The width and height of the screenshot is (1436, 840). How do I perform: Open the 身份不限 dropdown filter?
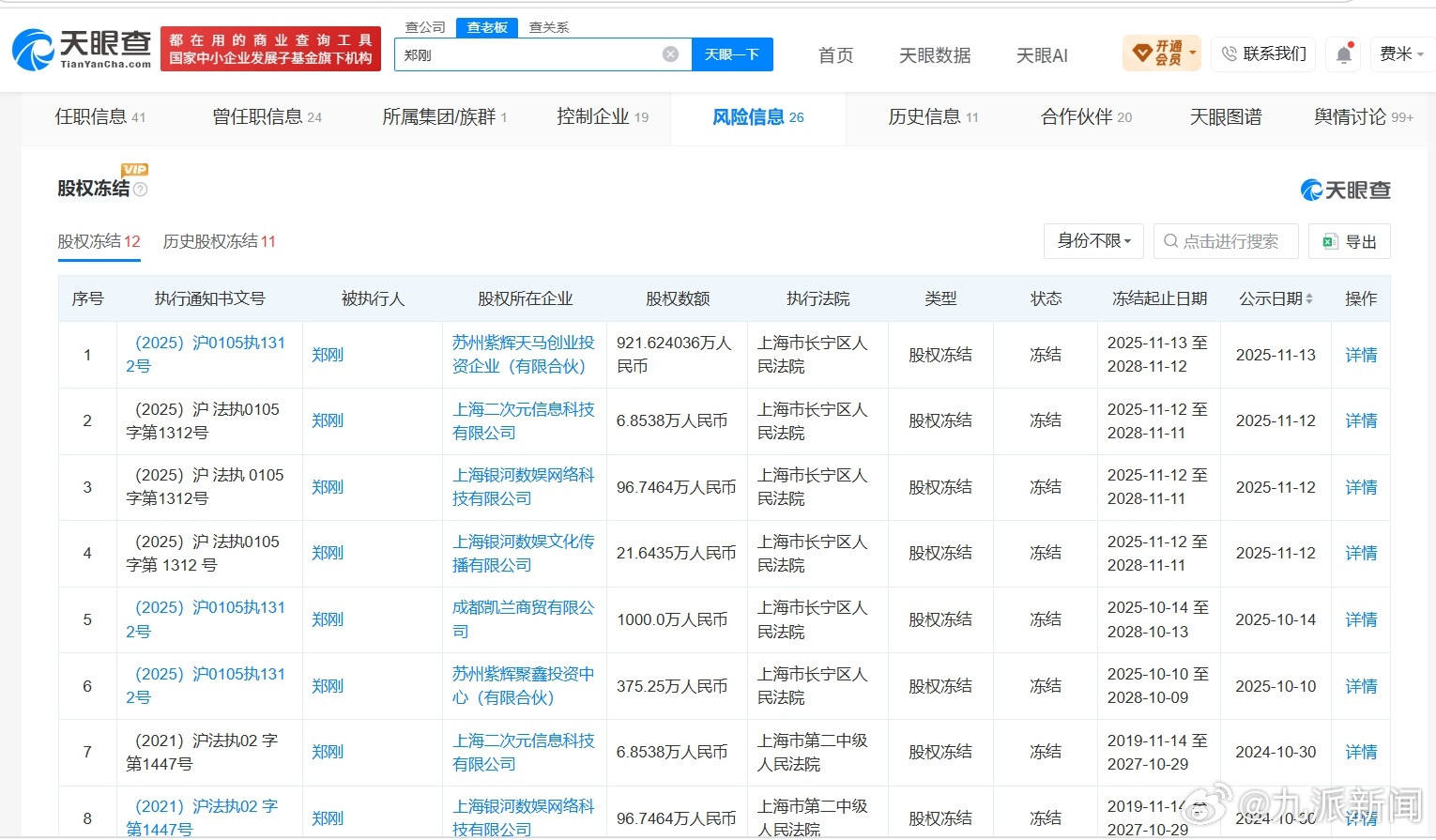pyautogui.click(x=1093, y=241)
